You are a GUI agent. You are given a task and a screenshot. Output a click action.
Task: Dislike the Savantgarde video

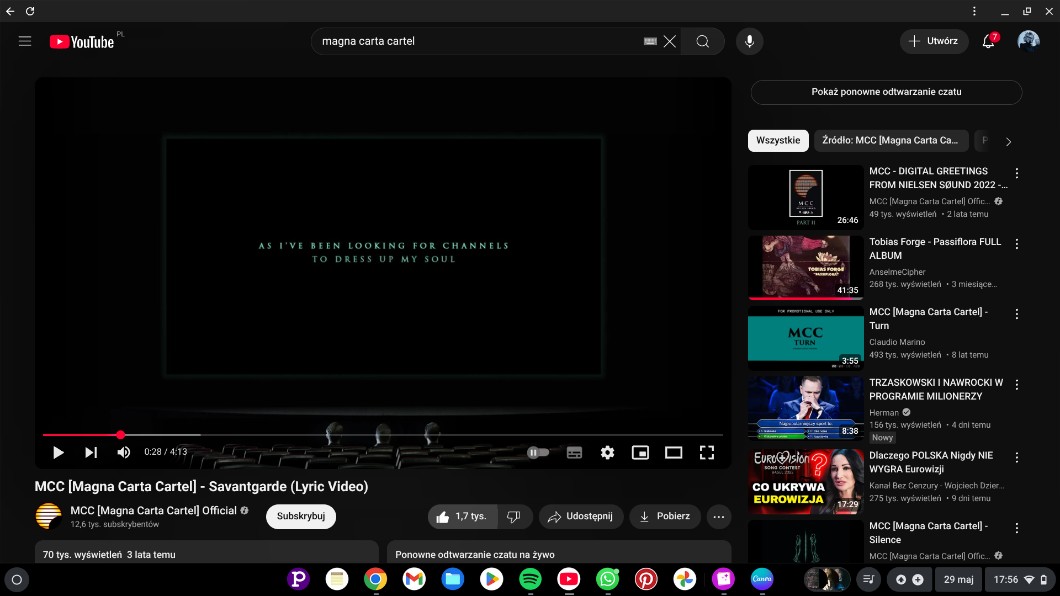(514, 516)
